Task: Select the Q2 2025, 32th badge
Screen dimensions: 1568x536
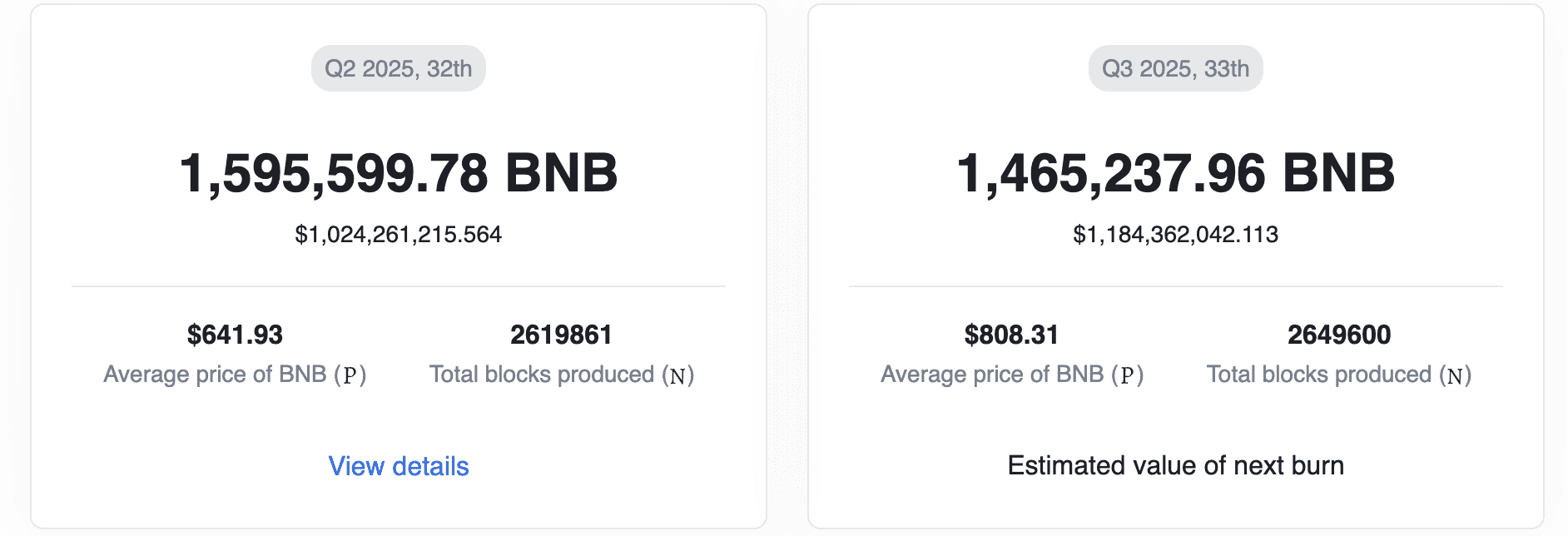Action: pyautogui.click(x=399, y=68)
